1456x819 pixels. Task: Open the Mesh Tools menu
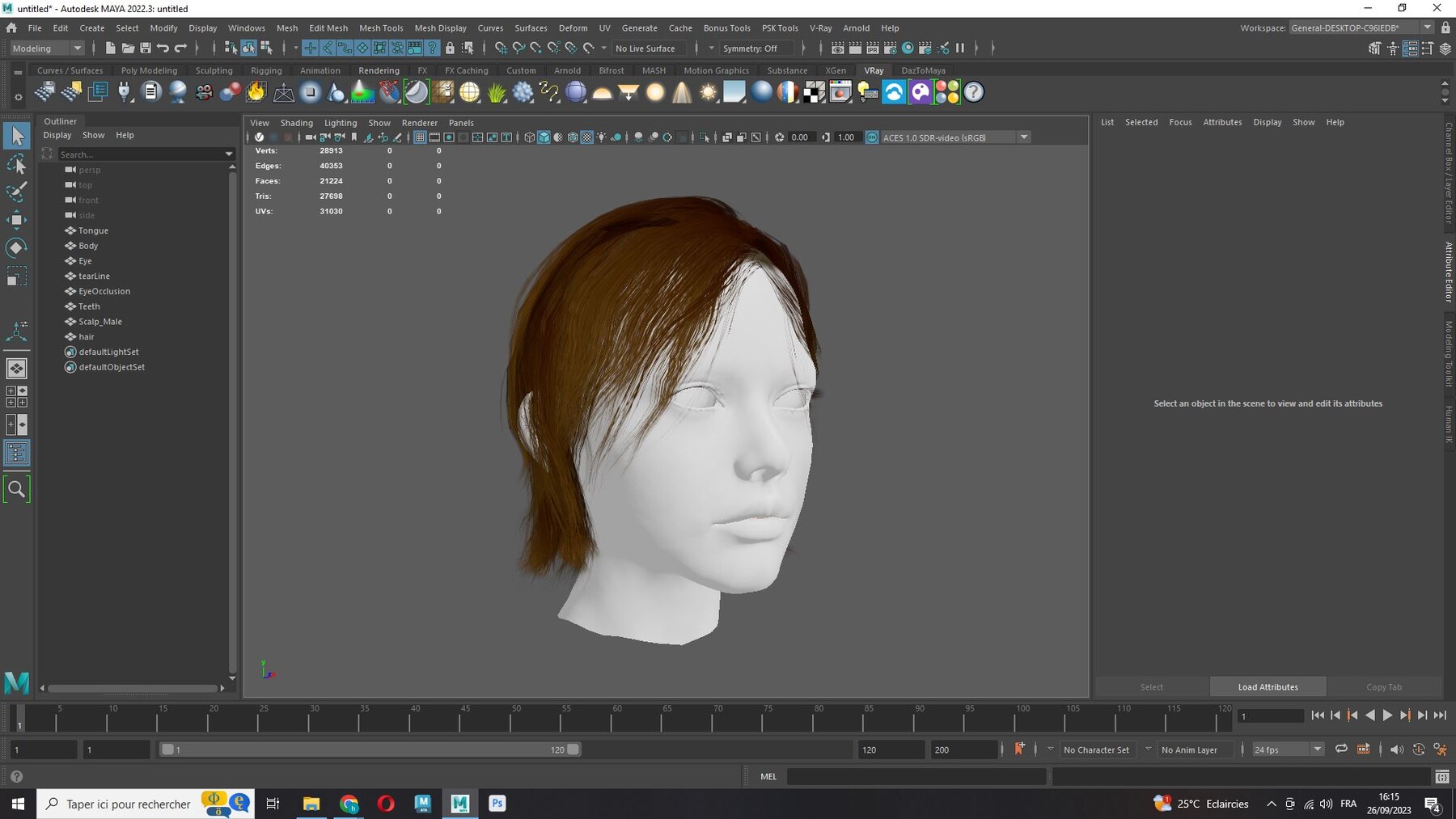(381, 27)
